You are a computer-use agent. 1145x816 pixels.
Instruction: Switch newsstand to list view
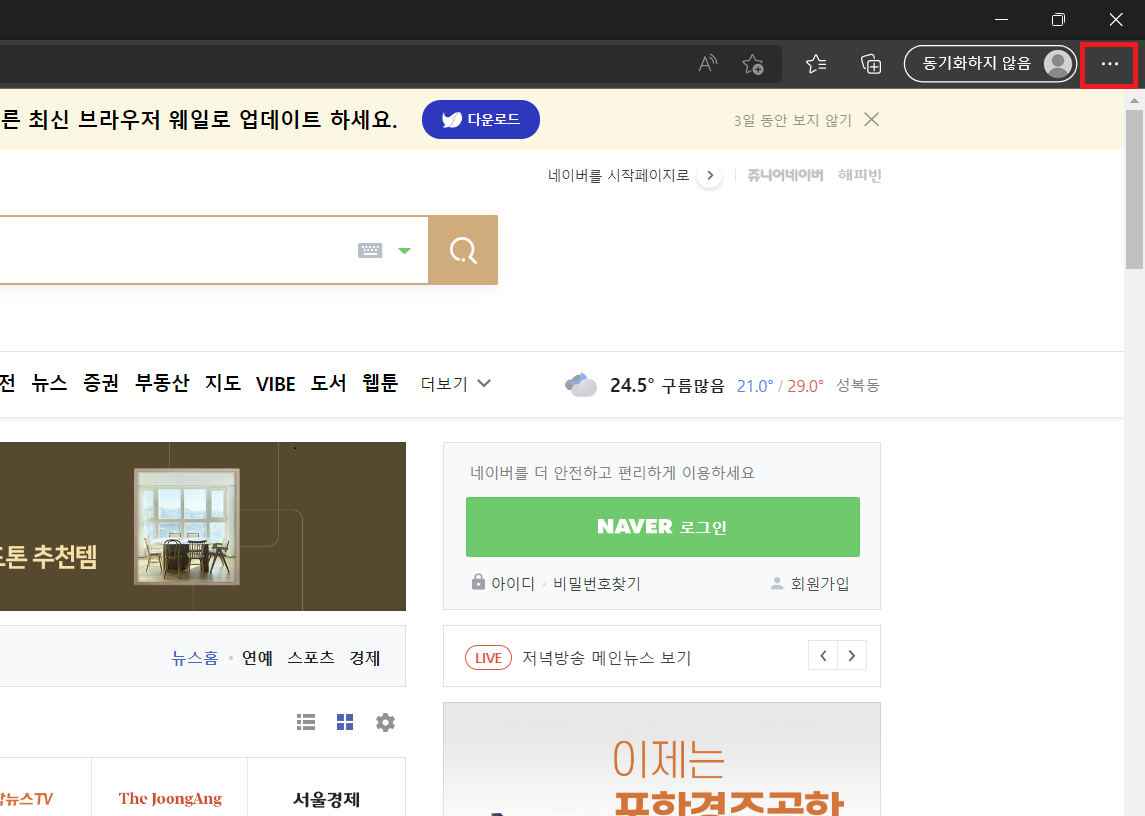tap(306, 722)
